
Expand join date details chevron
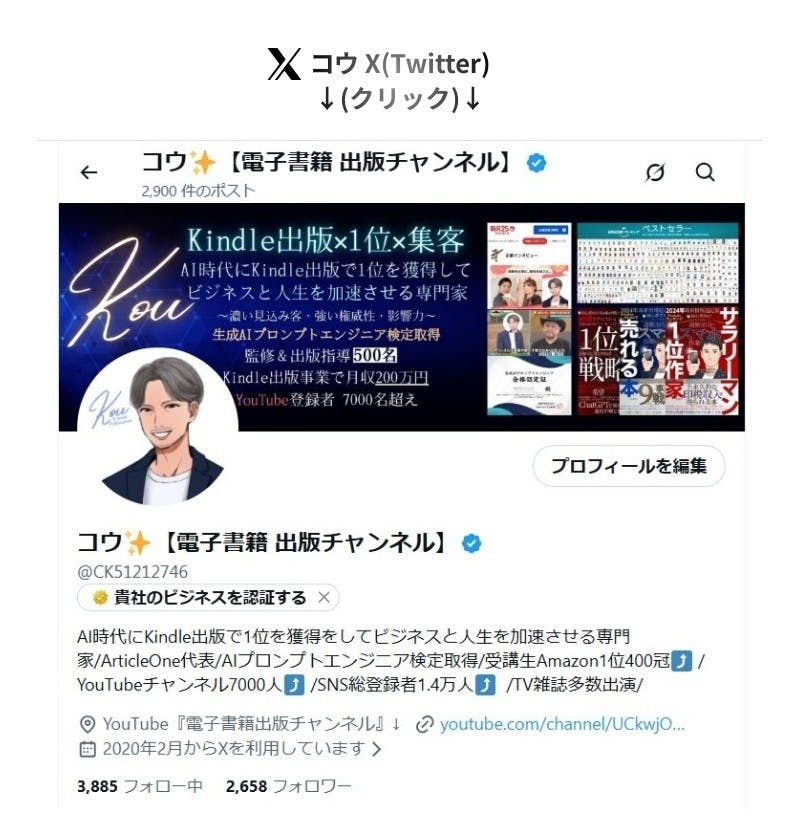click(x=377, y=749)
